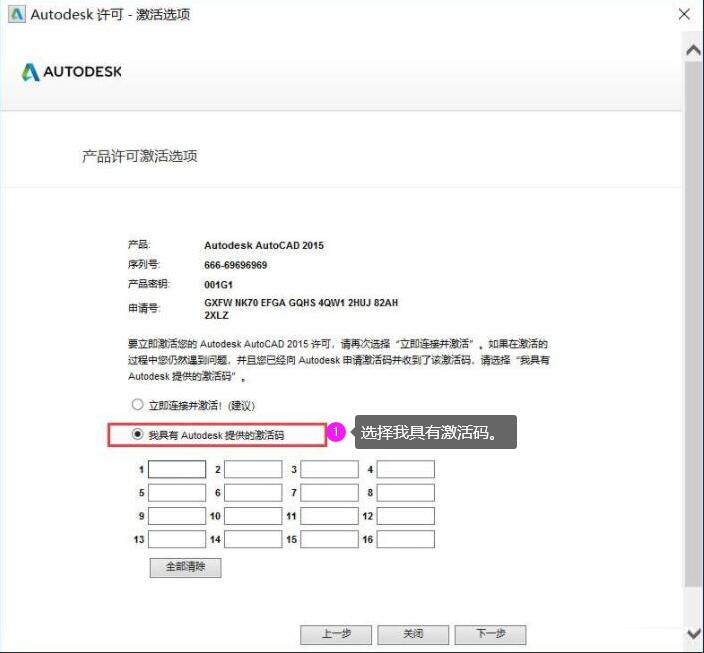Close the Autodesk license window
The image size is (704, 653).
tap(684, 14)
